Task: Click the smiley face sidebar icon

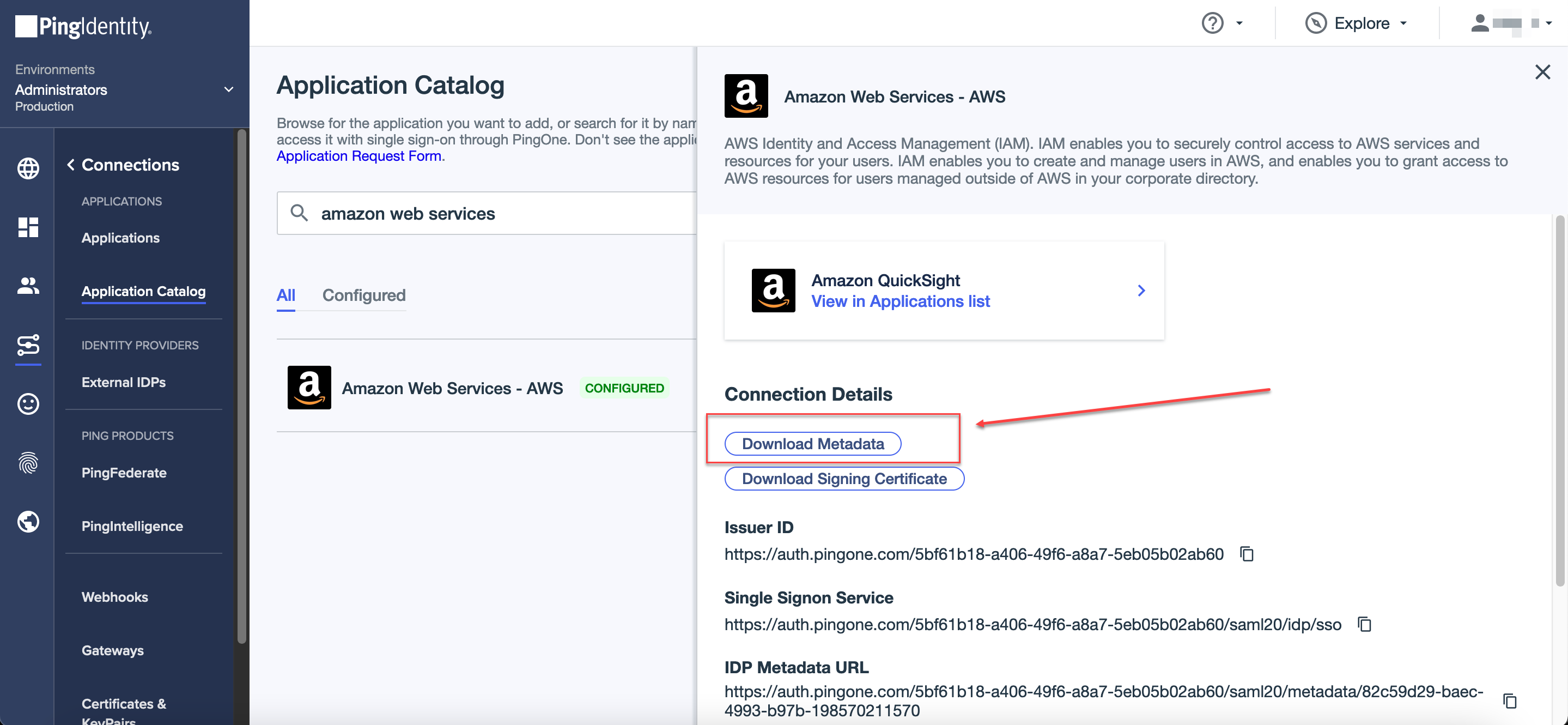Action: 28,404
